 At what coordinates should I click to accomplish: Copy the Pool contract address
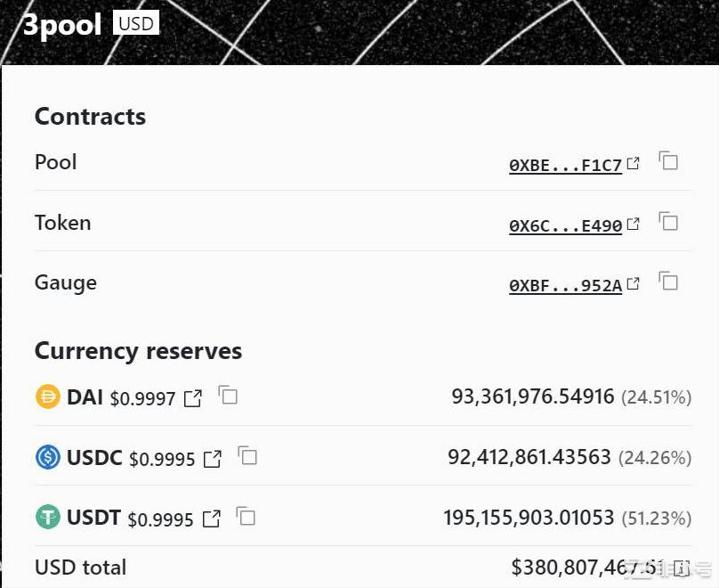pyautogui.click(x=669, y=162)
